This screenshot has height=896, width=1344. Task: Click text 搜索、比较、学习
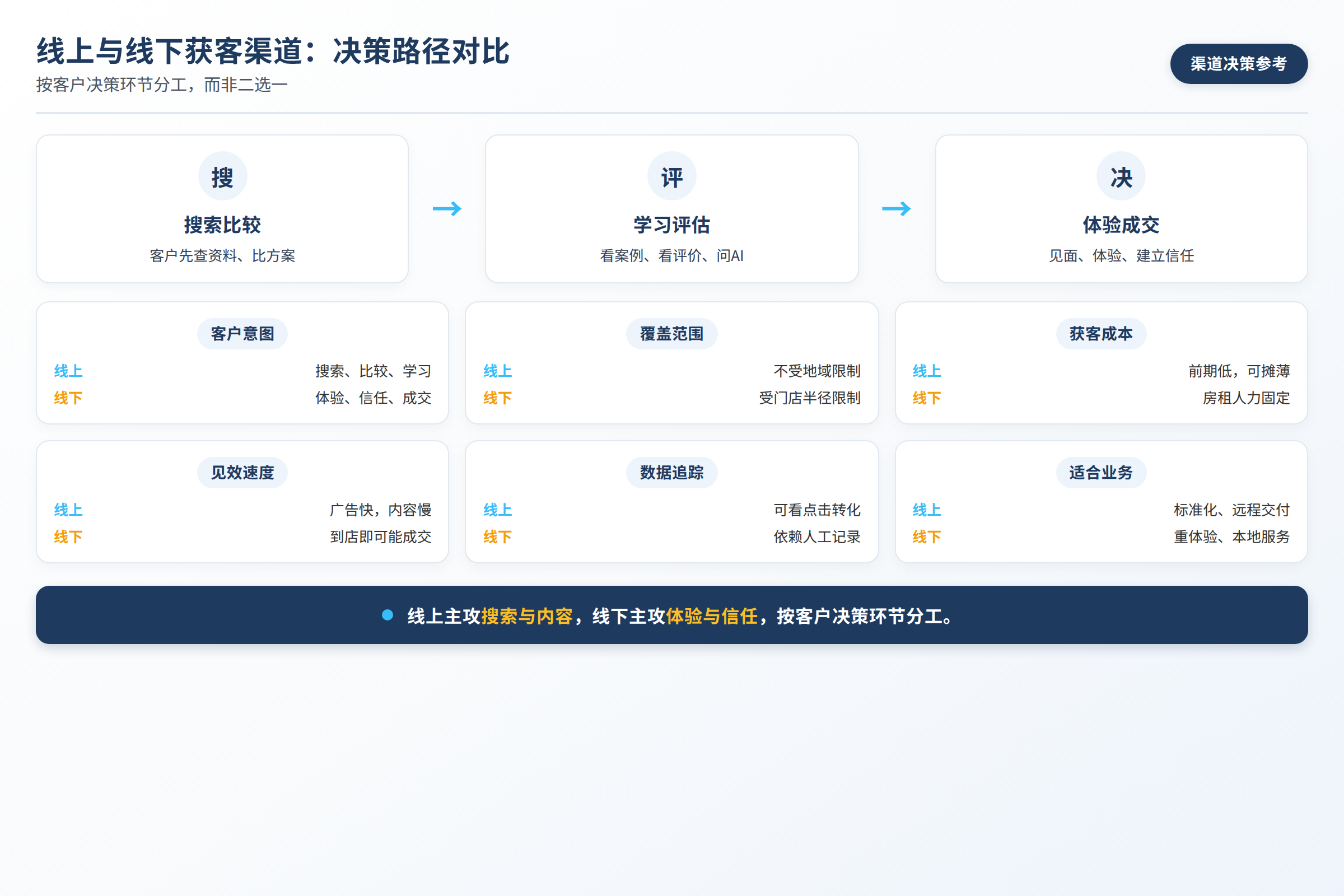(x=373, y=371)
